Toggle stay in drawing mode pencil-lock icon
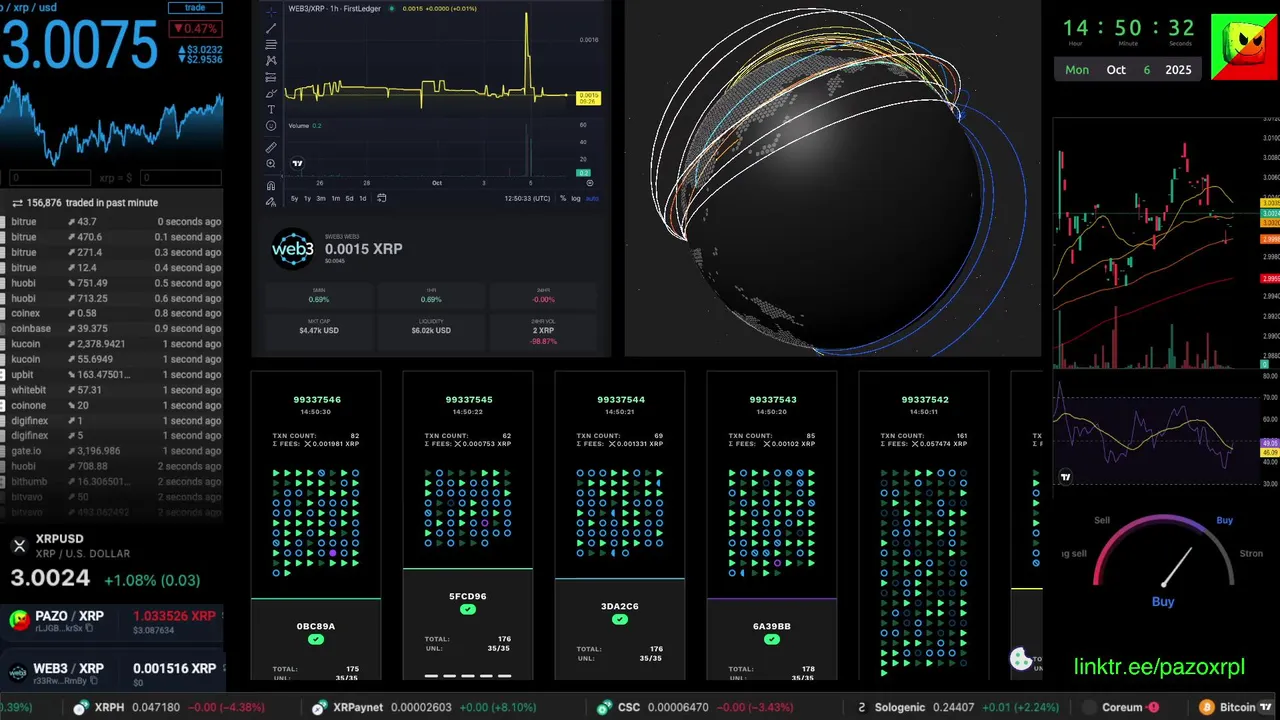Screen dimensions: 1280x720 click(x=271, y=201)
